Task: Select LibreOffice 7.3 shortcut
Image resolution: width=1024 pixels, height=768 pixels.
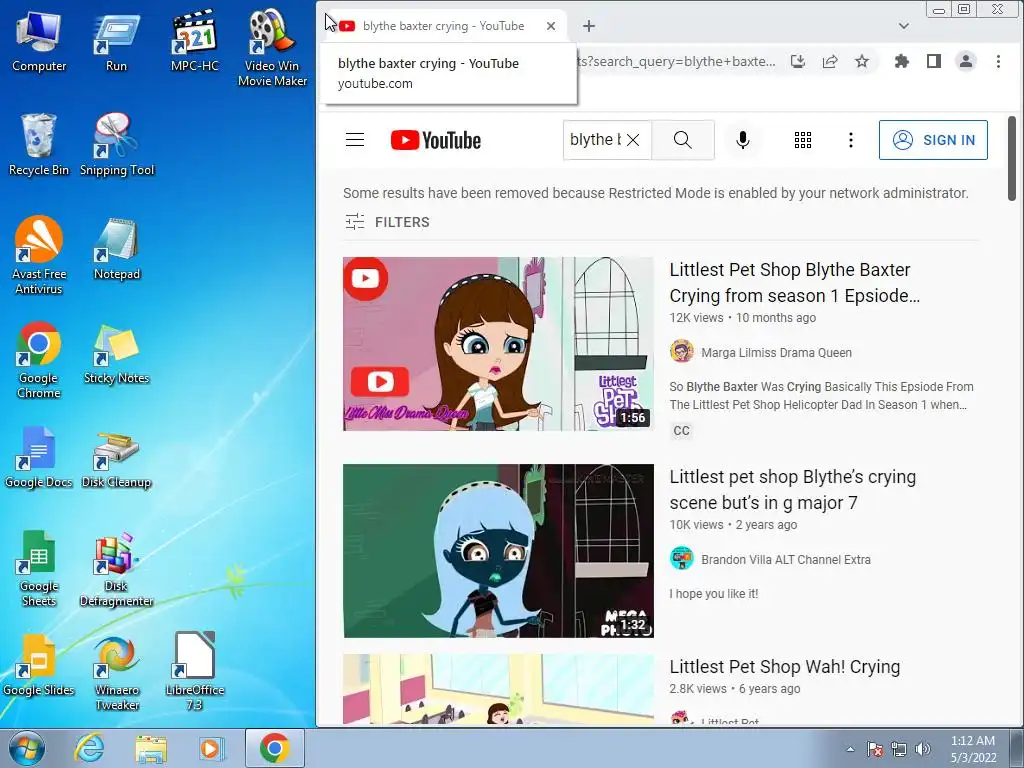Action: click(x=195, y=673)
